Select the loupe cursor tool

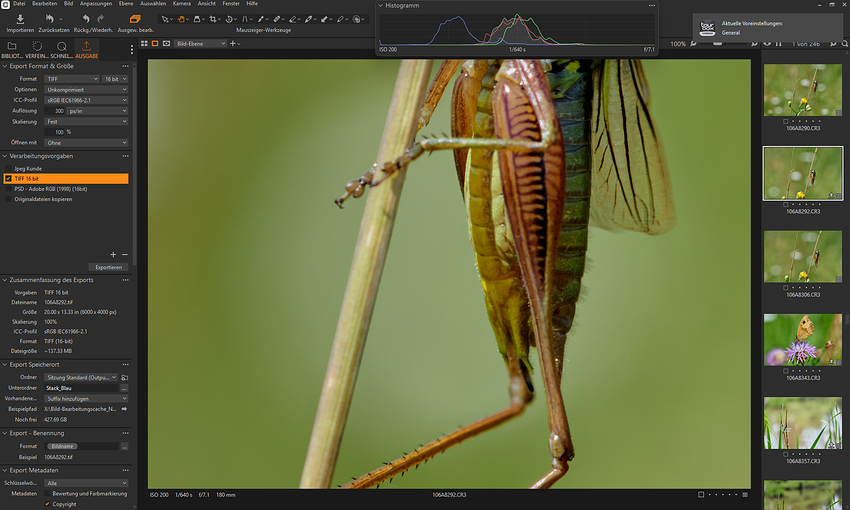tap(197, 19)
